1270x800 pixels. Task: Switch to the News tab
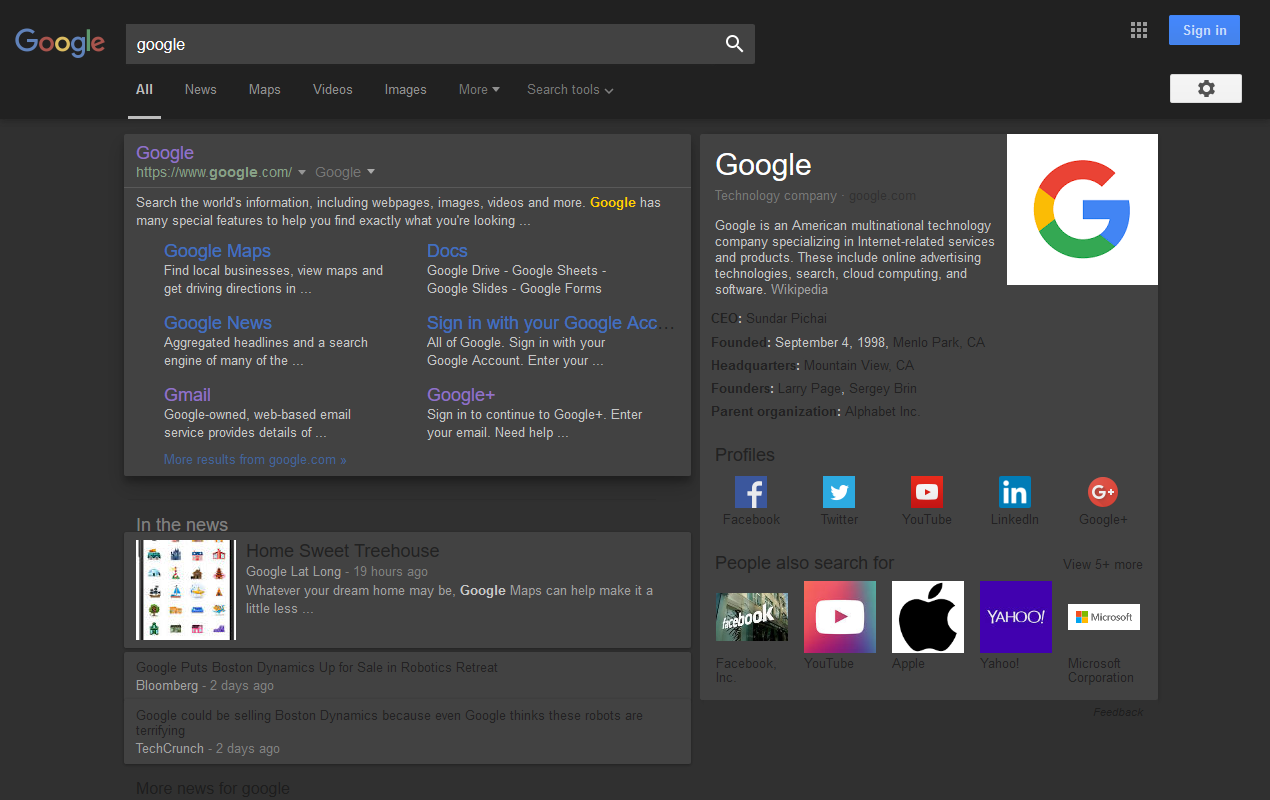click(x=201, y=90)
